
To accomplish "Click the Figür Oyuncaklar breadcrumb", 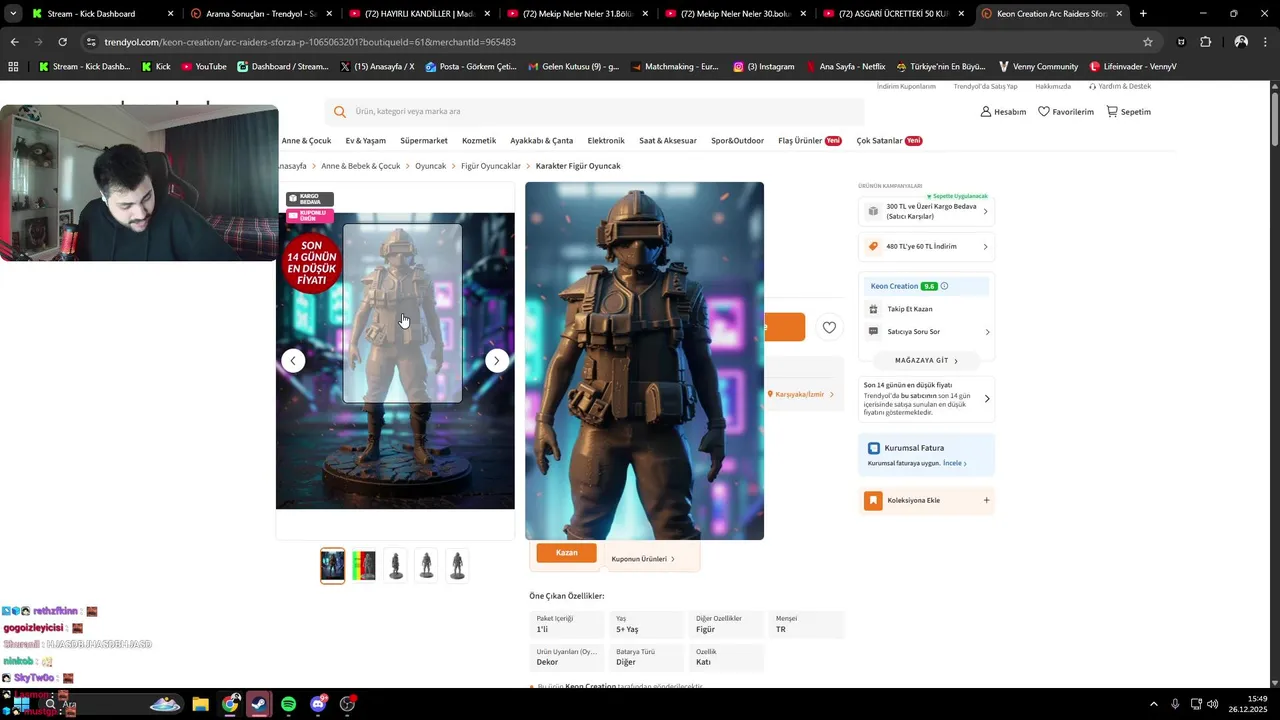I will (x=491, y=166).
